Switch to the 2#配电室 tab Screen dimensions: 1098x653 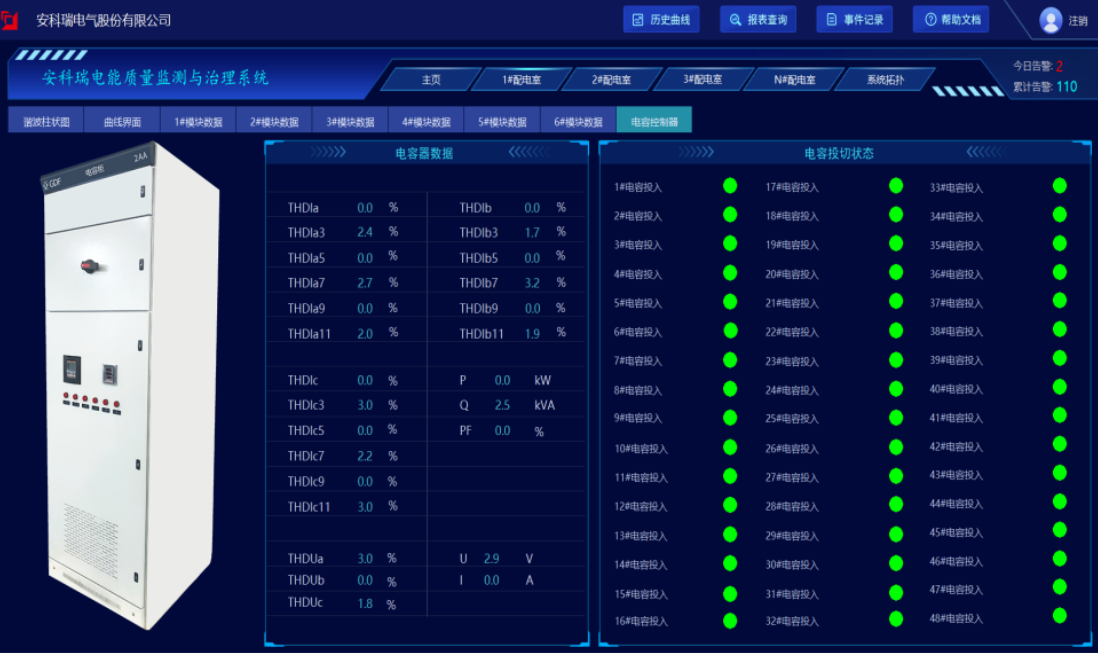(611, 80)
